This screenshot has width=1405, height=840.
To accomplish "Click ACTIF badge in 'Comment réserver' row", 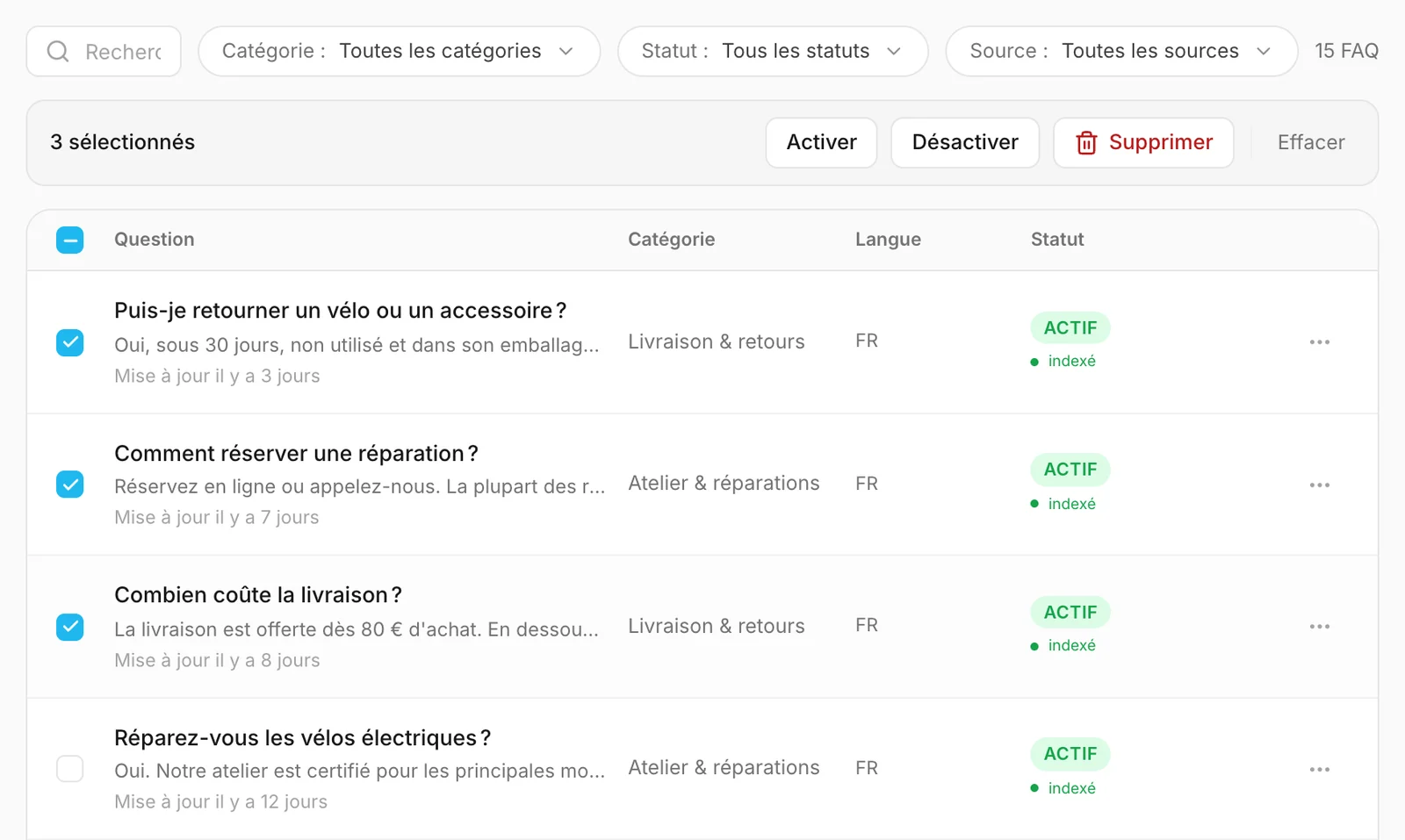I will click(1070, 470).
